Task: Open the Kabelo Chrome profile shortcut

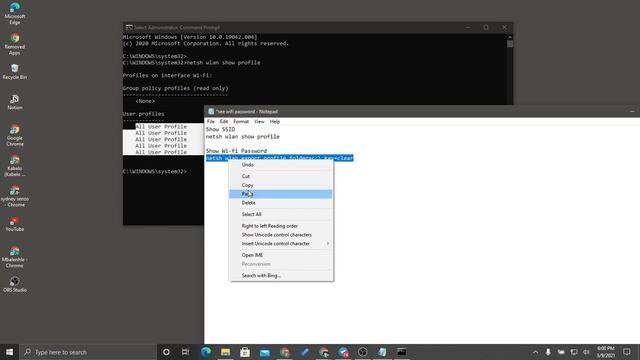Action: click(15, 166)
